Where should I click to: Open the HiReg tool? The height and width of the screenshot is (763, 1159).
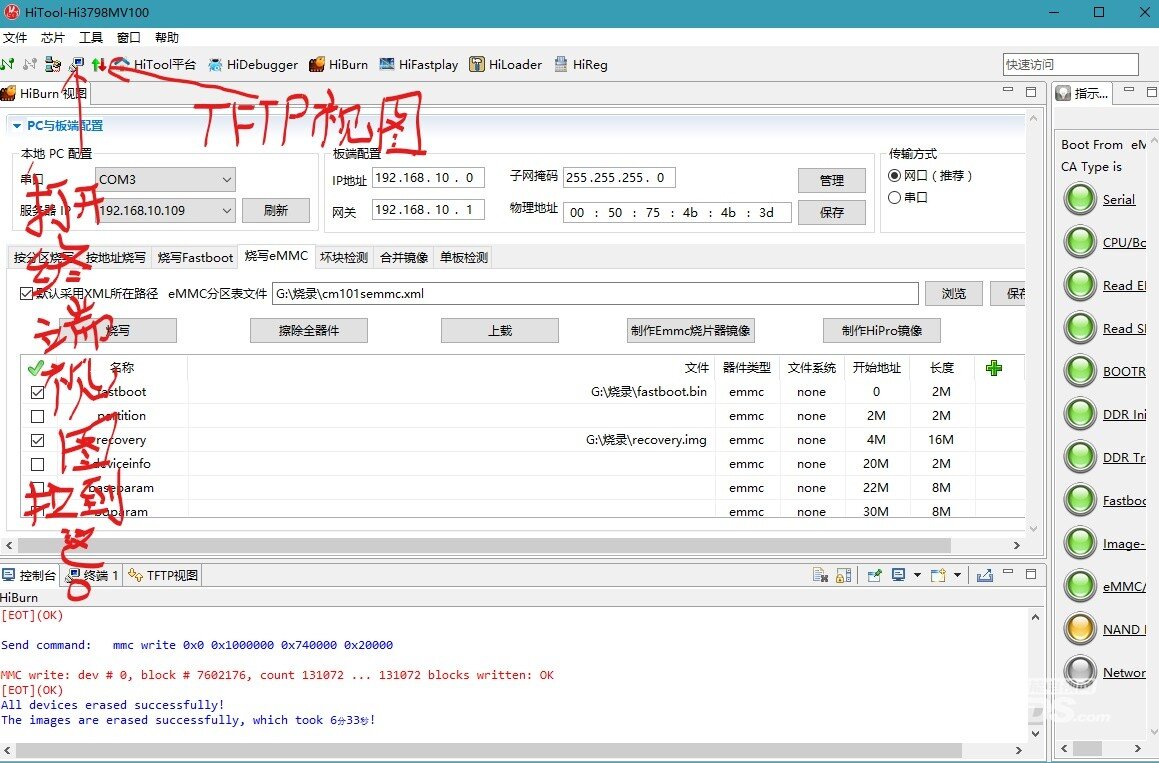click(580, 64)
